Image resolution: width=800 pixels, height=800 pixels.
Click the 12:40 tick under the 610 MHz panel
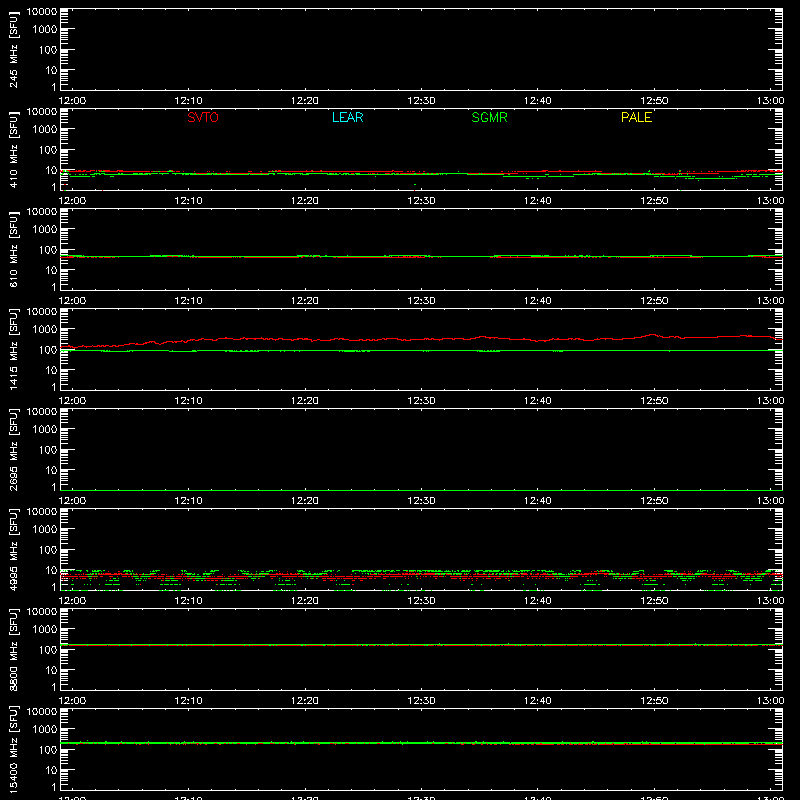[538, 301]
